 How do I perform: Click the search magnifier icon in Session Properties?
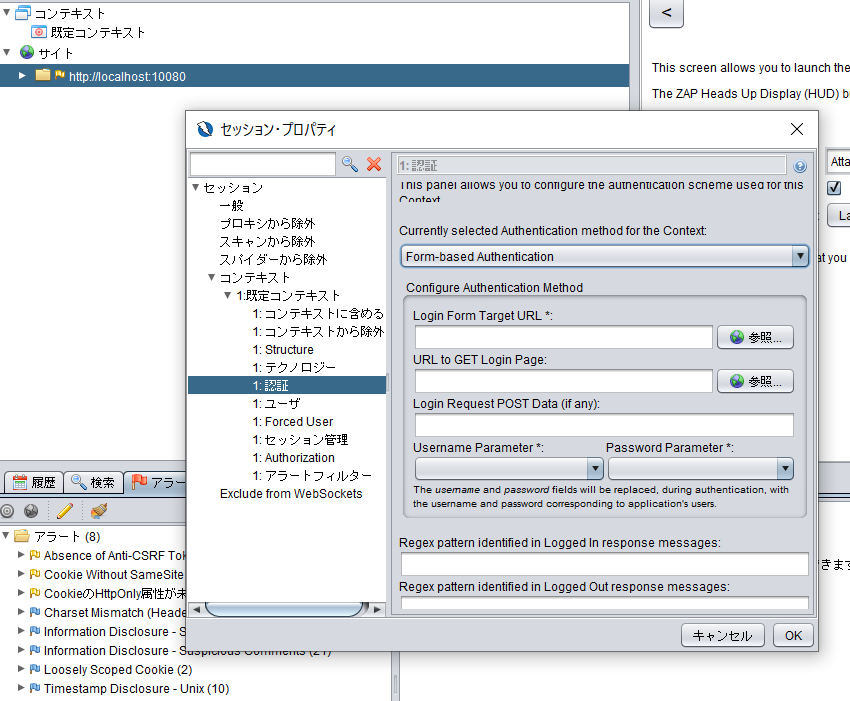coord(350,164)
